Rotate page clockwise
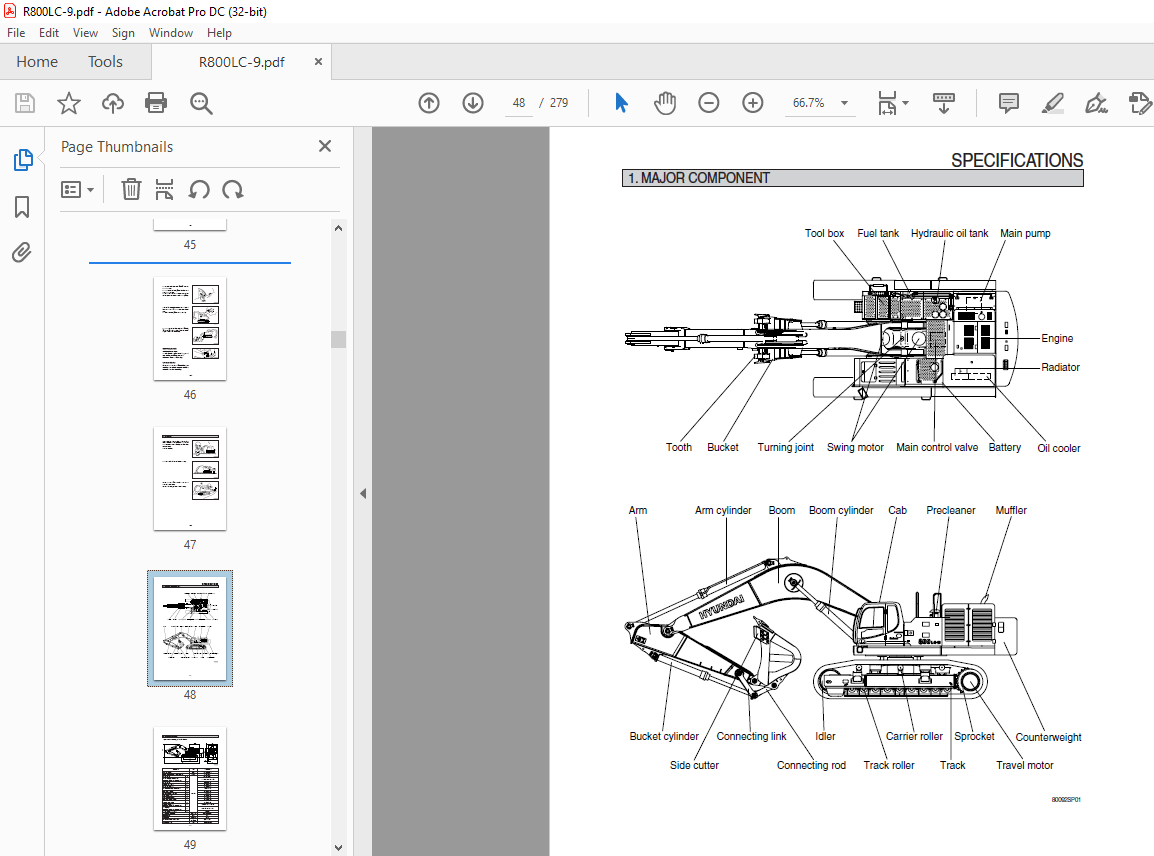 click(233, 190)
